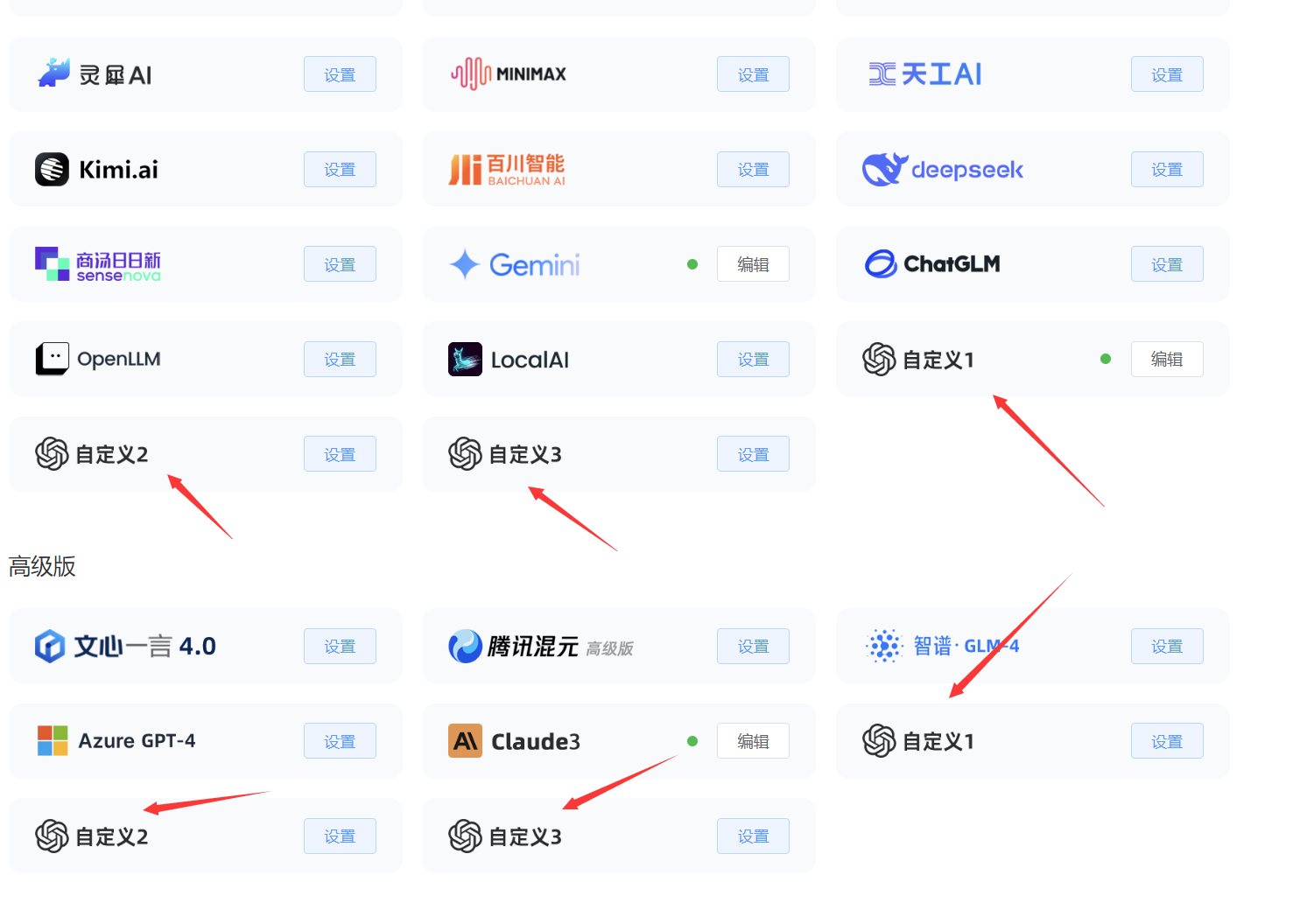This screenshot has width=1300, height=924.
Task: Click the green status dot beside Claude3
Action: (692, 741)
